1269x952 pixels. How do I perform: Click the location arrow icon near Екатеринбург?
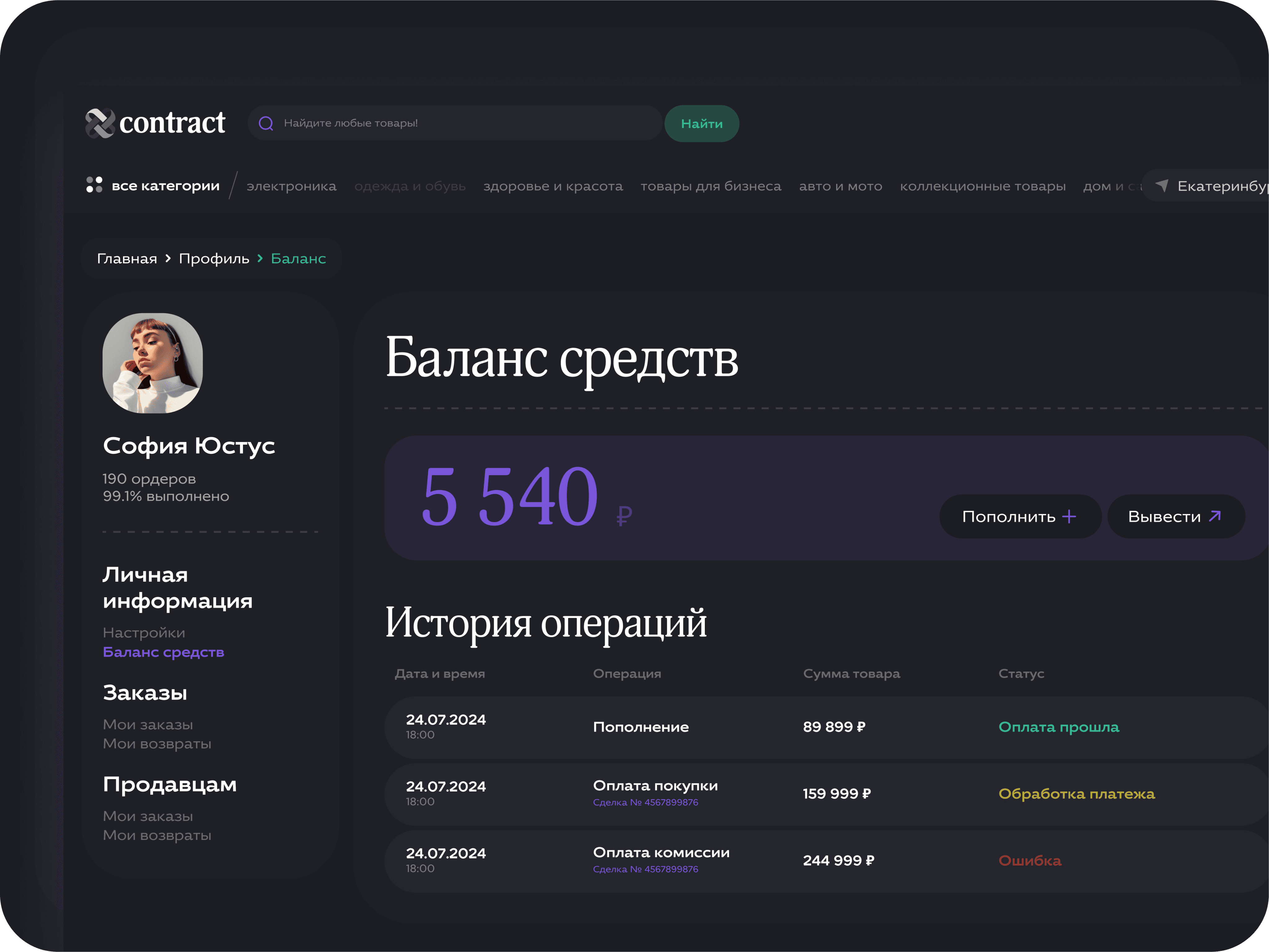[x=1162, y=185]
